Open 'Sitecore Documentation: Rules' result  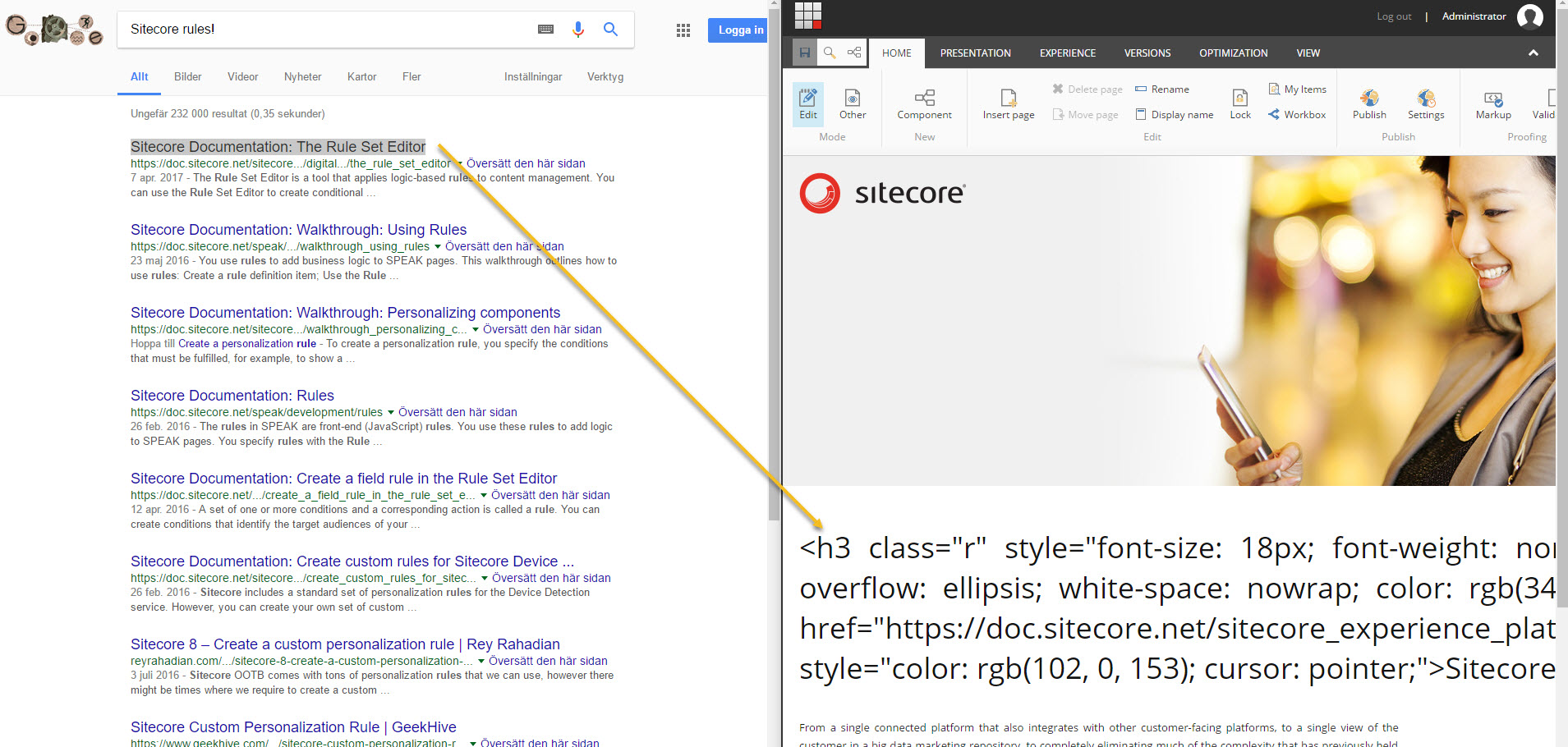[232, 396]
